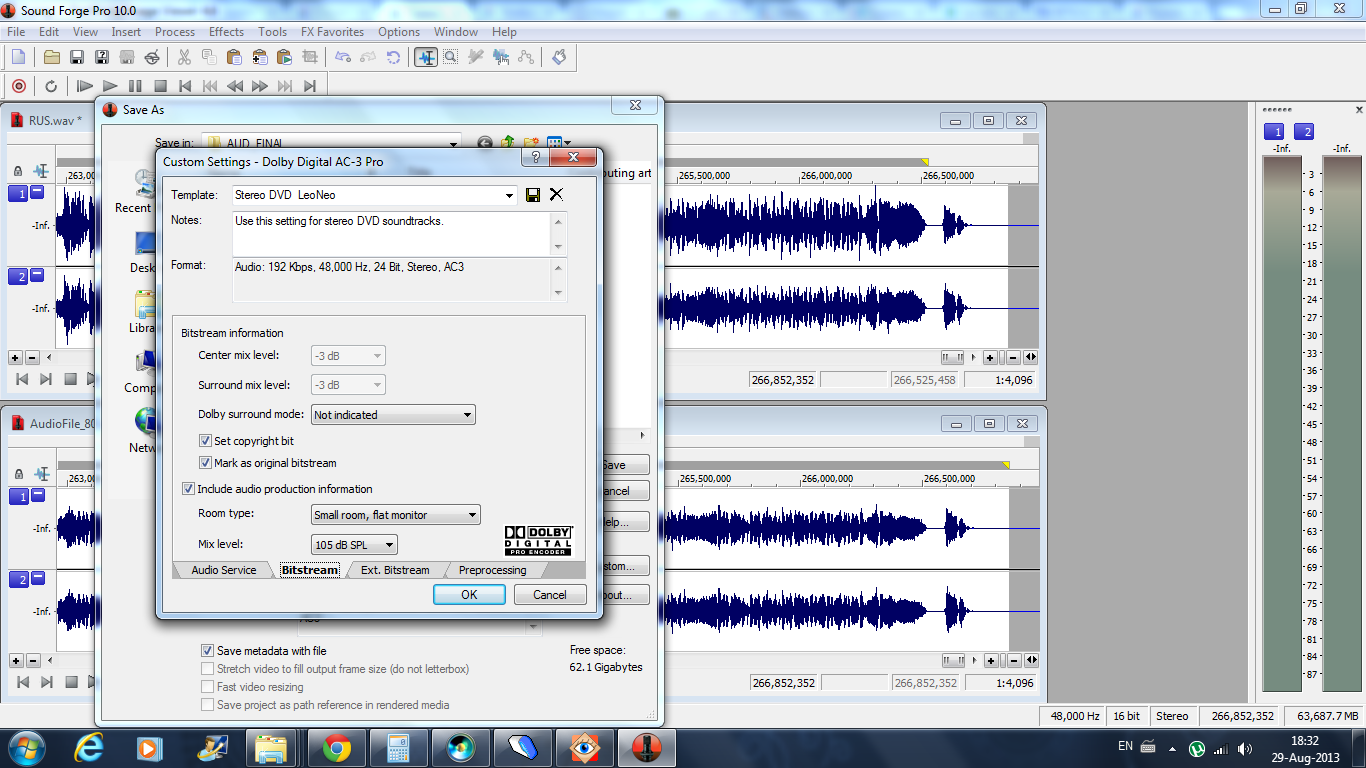Click the Repeat last action icon
Screen dimensions: 1366x768
(393, 57)
